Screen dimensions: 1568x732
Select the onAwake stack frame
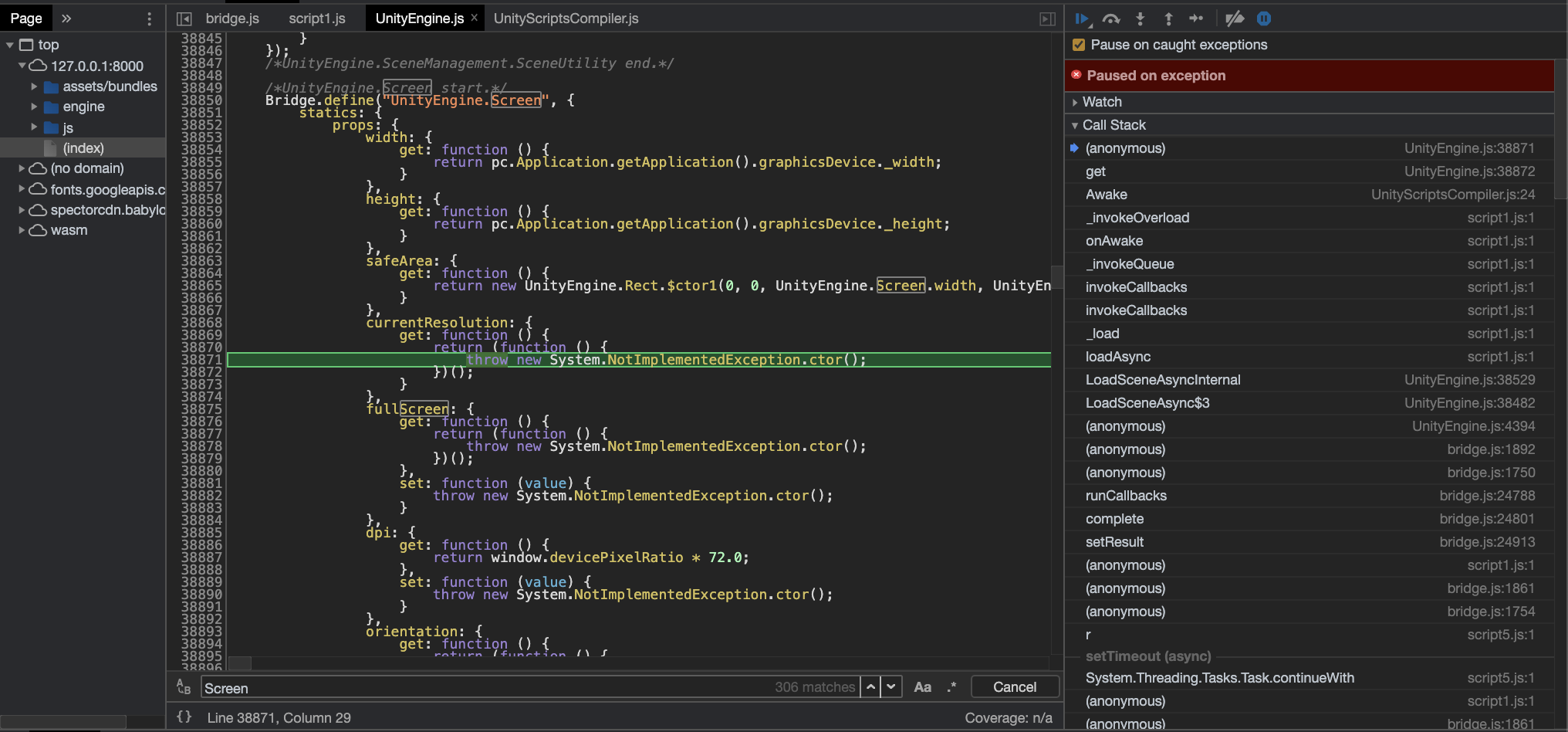point(1309,241)
